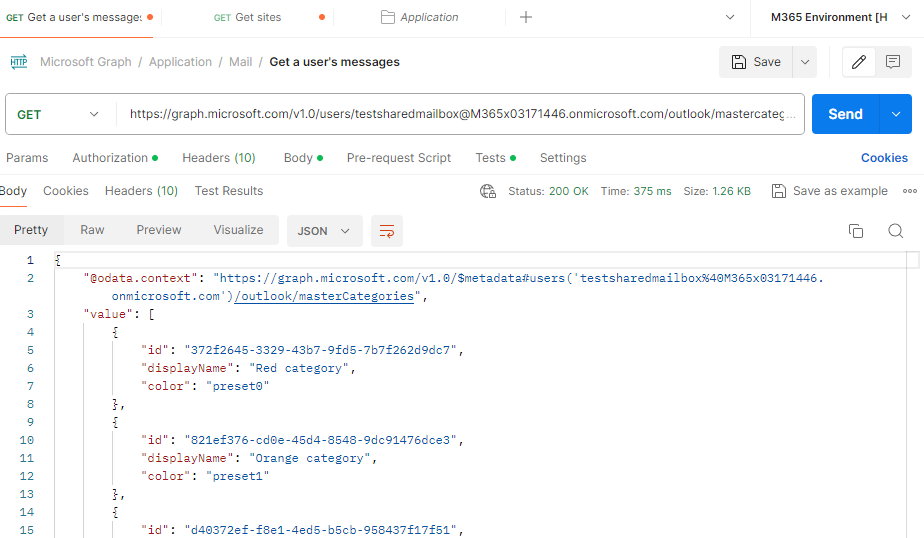Image resolution: width=924 pixels, height=538 pixels.
Task: Open the edit pencil icon
Action: tap(859, 62)
